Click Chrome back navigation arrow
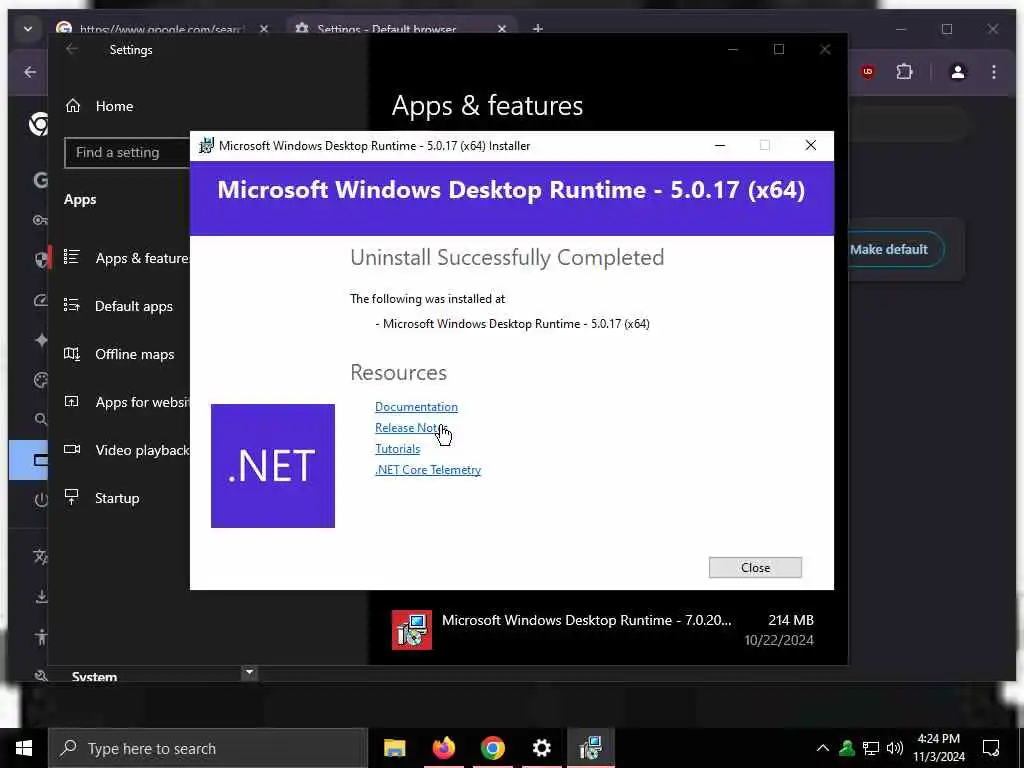Image resolution: width=1024 pixels, height=768 pixels. tap(30, 72)
